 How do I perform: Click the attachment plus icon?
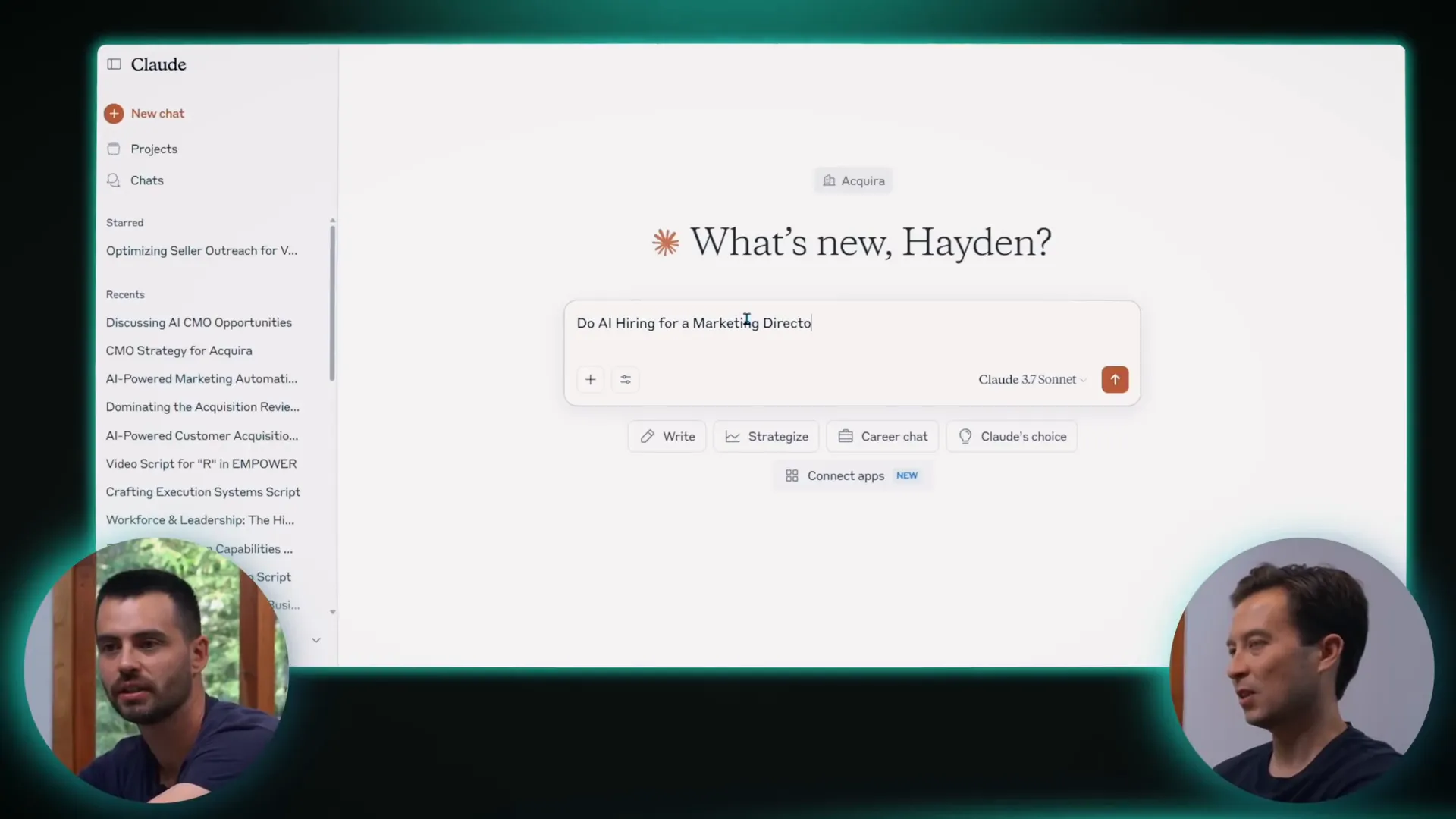pos(590,379)
